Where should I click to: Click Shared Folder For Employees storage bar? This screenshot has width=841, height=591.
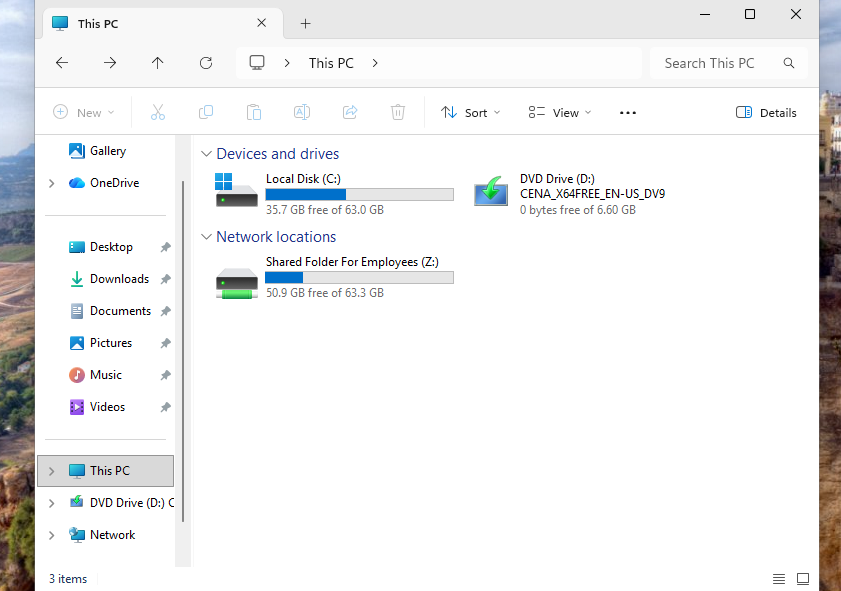coord(359,278)
